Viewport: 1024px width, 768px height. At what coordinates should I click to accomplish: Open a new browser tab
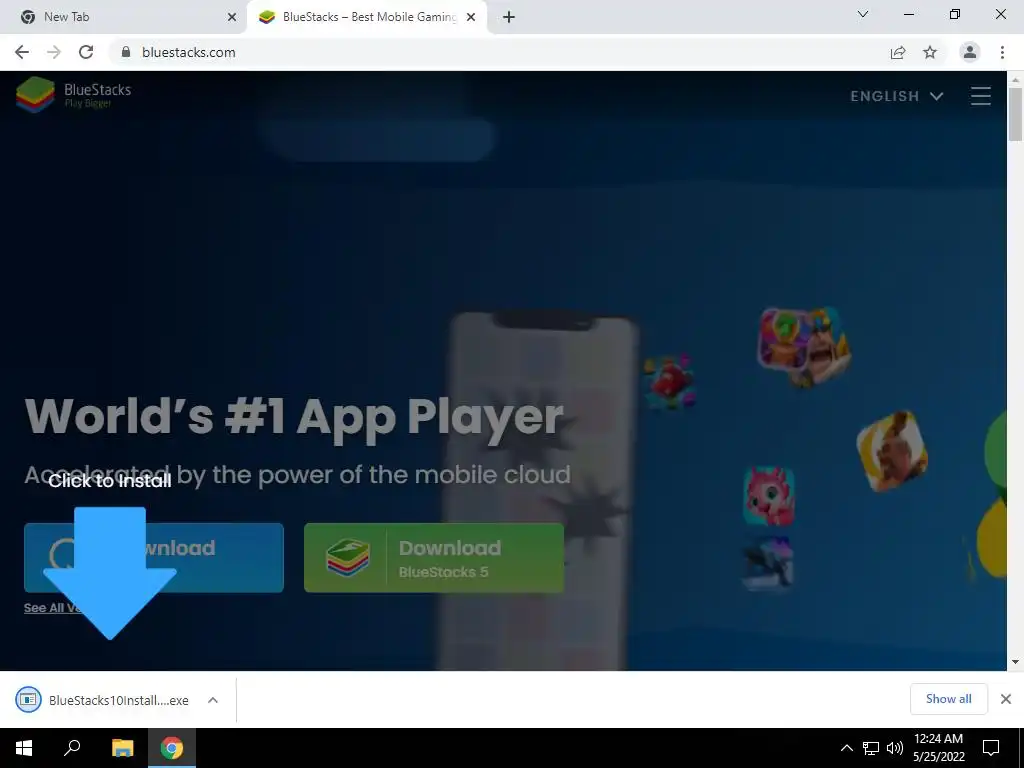pos(509,17)
